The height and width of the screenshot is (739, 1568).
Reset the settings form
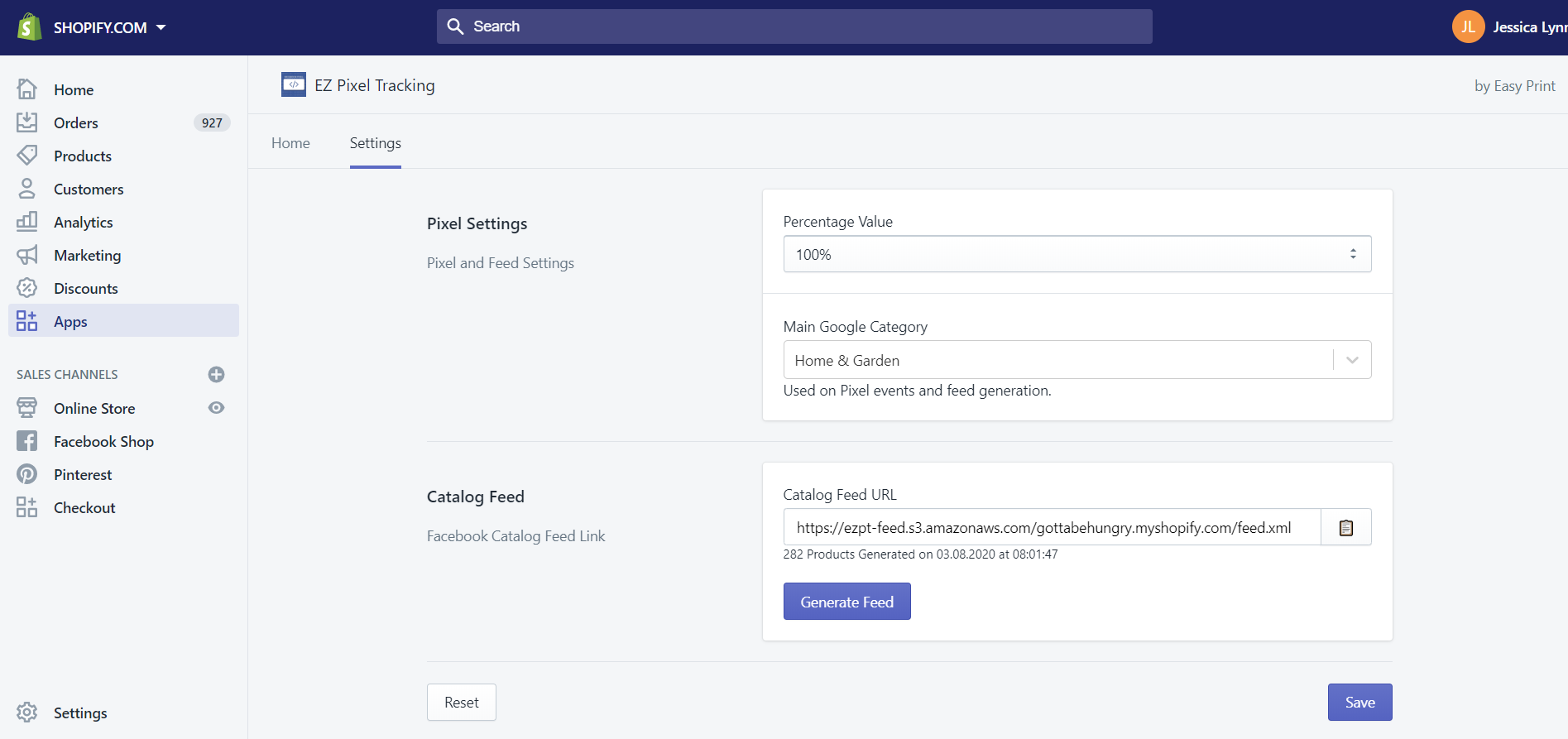461,702
